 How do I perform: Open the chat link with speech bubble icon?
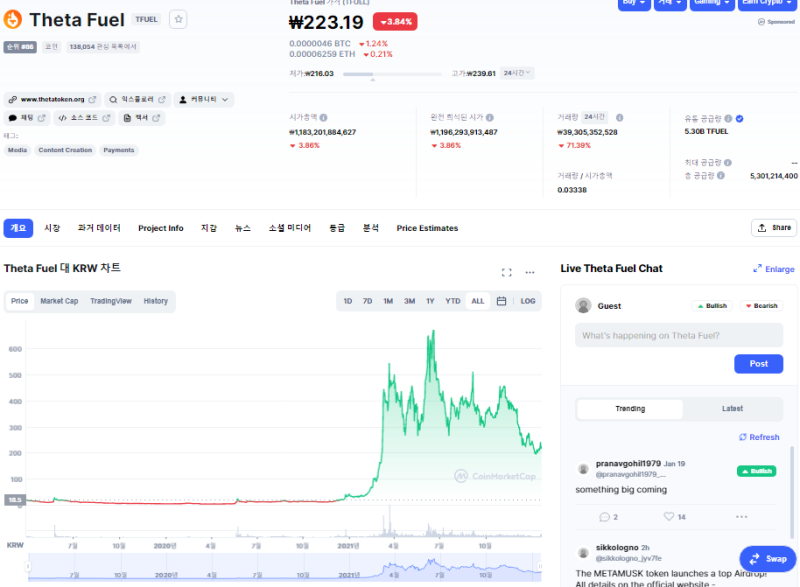coord(27,118)
